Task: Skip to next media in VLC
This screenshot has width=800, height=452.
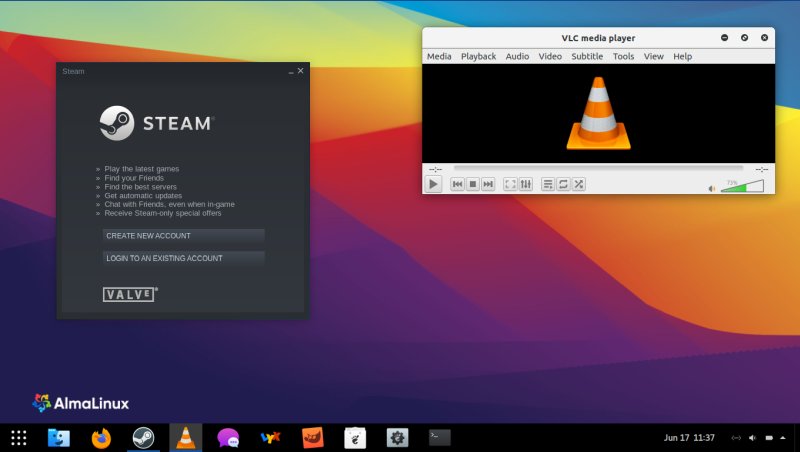Action: 488,184
